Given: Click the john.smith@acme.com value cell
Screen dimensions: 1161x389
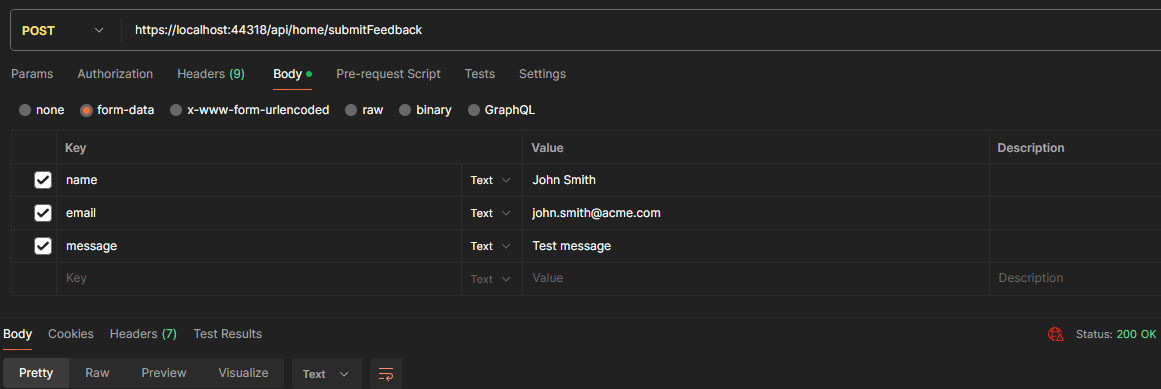Looking at the screenshot, I should pos(756,213).
